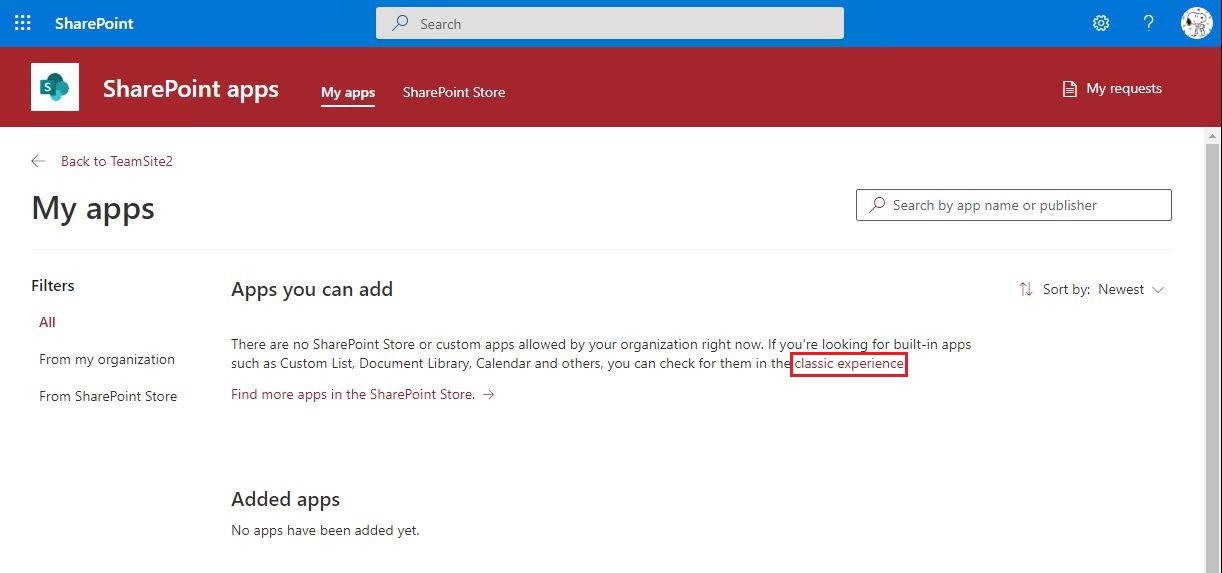Click the Filters heading
This screenshot has height=573, width=1222.
[53, 286]
